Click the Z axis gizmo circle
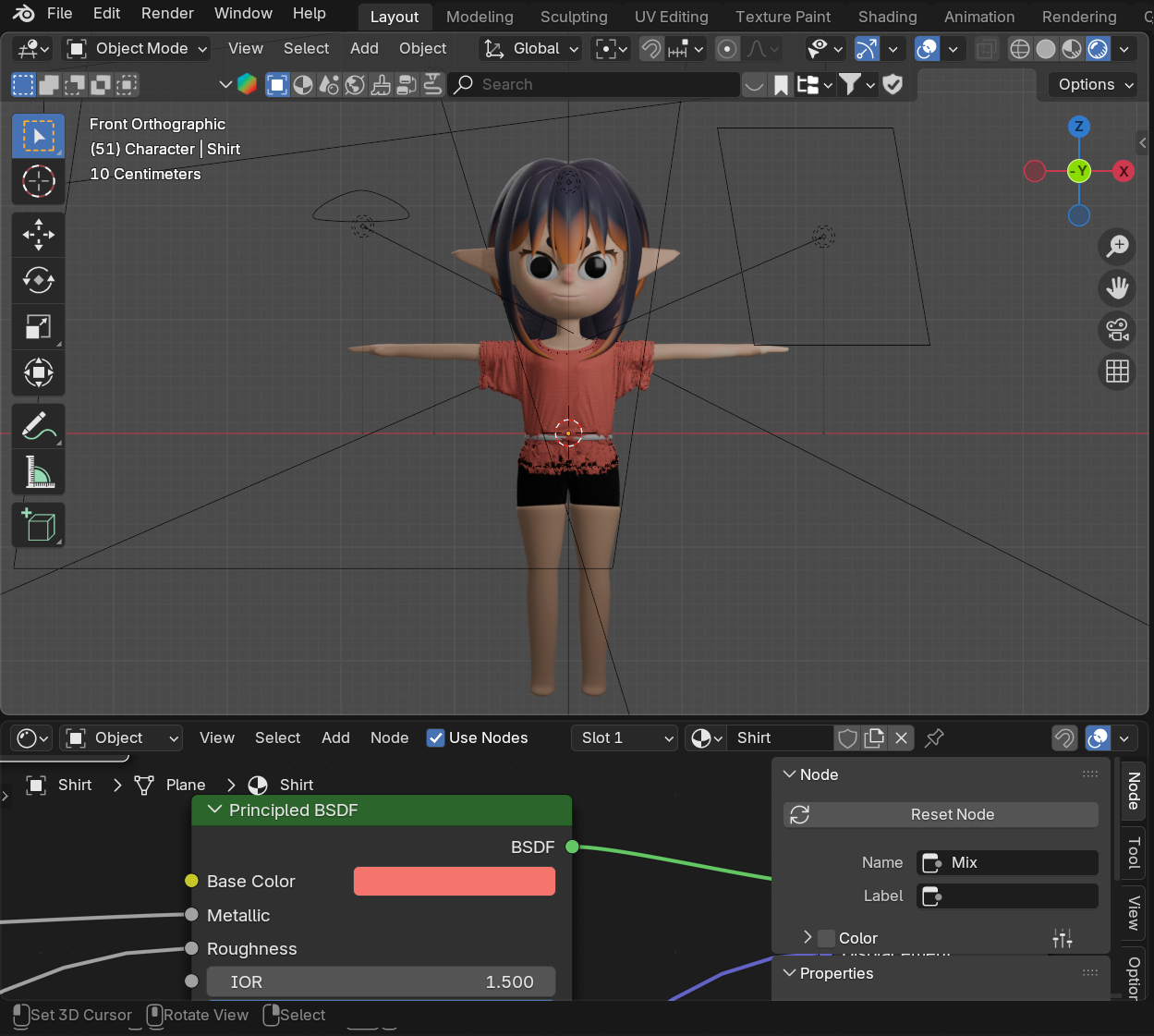 pyautogui.click(x=1078, y=127)
